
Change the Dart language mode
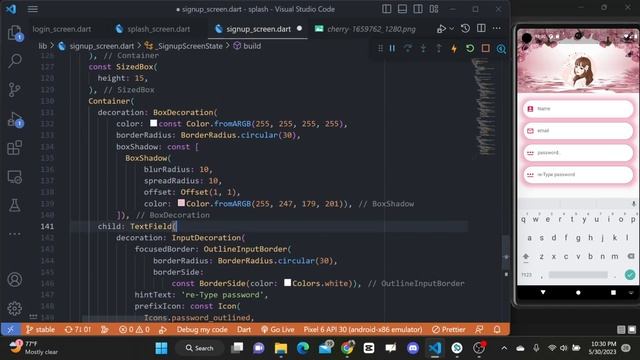pos(244,329)
